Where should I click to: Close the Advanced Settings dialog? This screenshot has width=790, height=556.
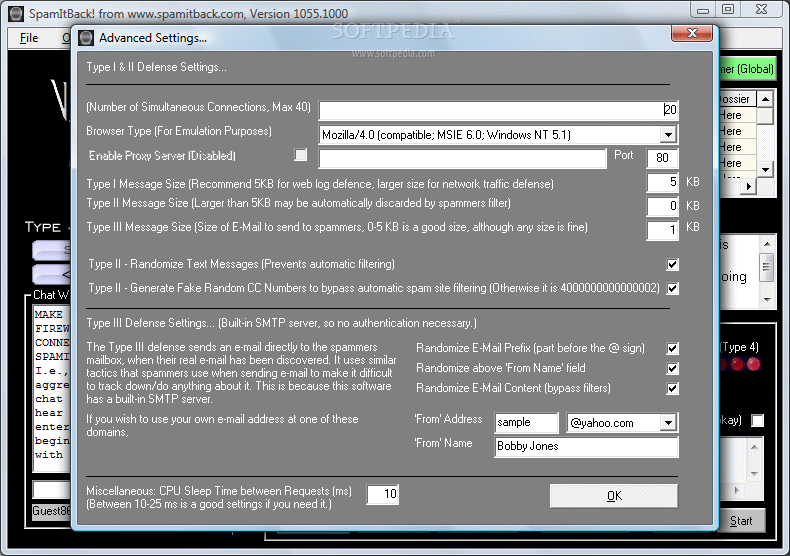692,33
